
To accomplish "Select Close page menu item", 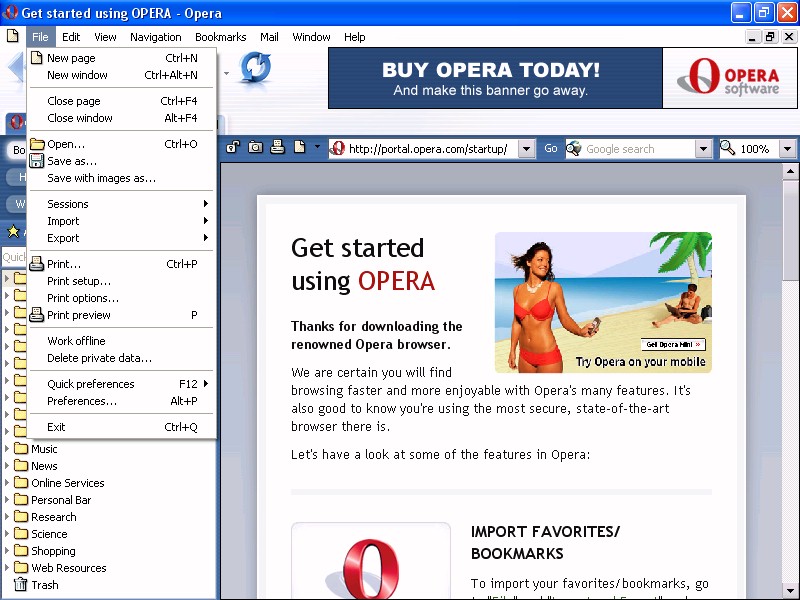I will [121, 101].
